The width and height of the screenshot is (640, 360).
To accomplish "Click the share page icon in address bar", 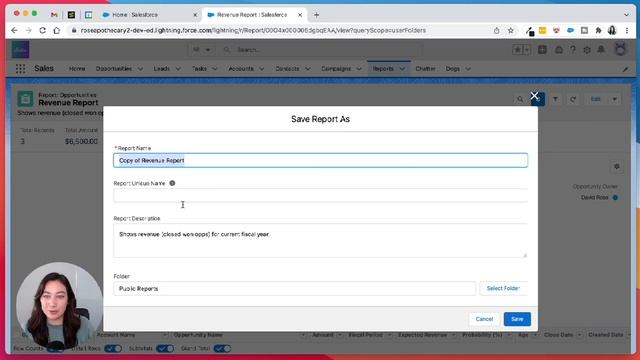I will 496,31.
